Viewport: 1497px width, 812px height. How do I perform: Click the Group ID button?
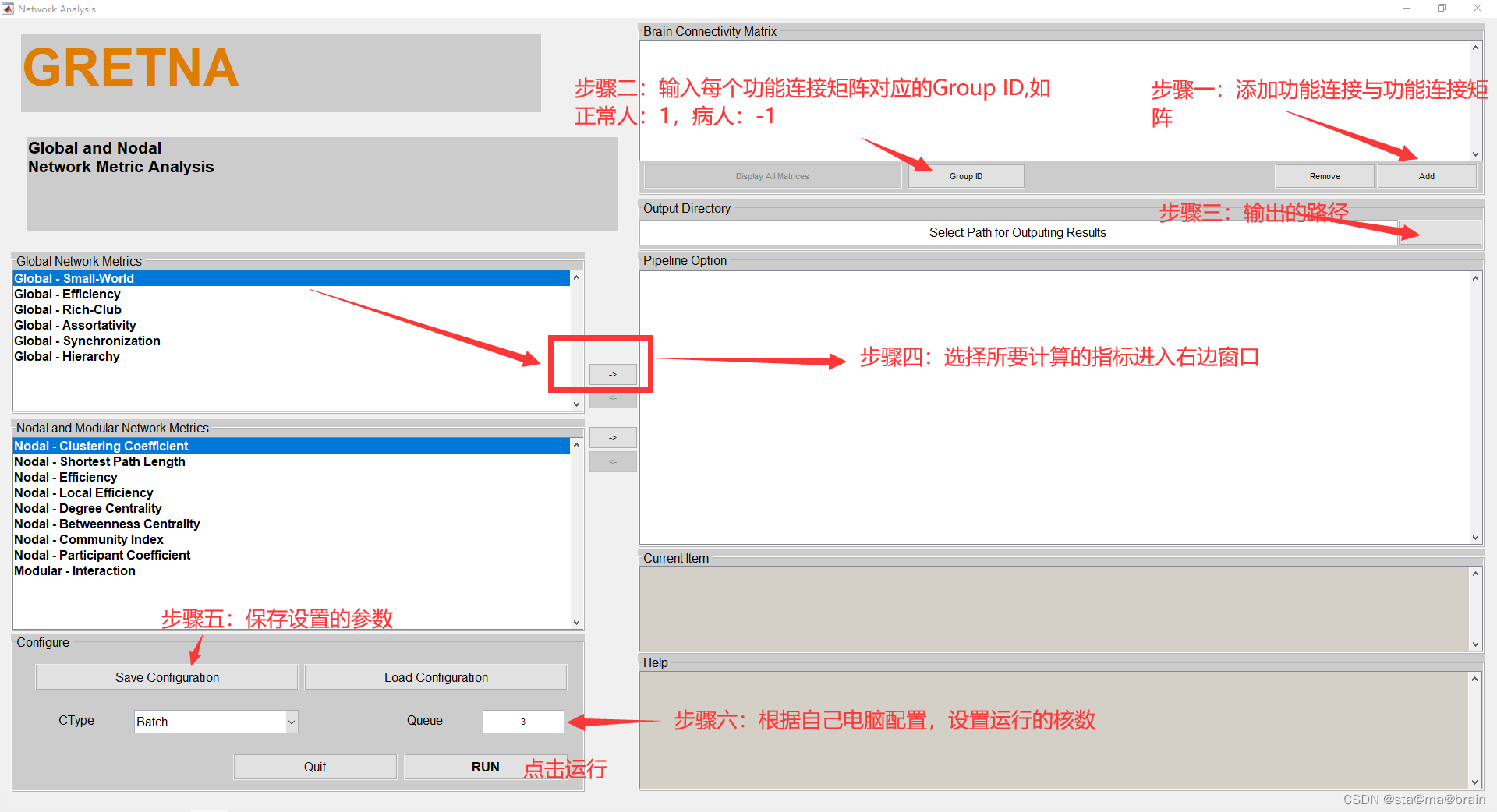(x=966, y=176)
